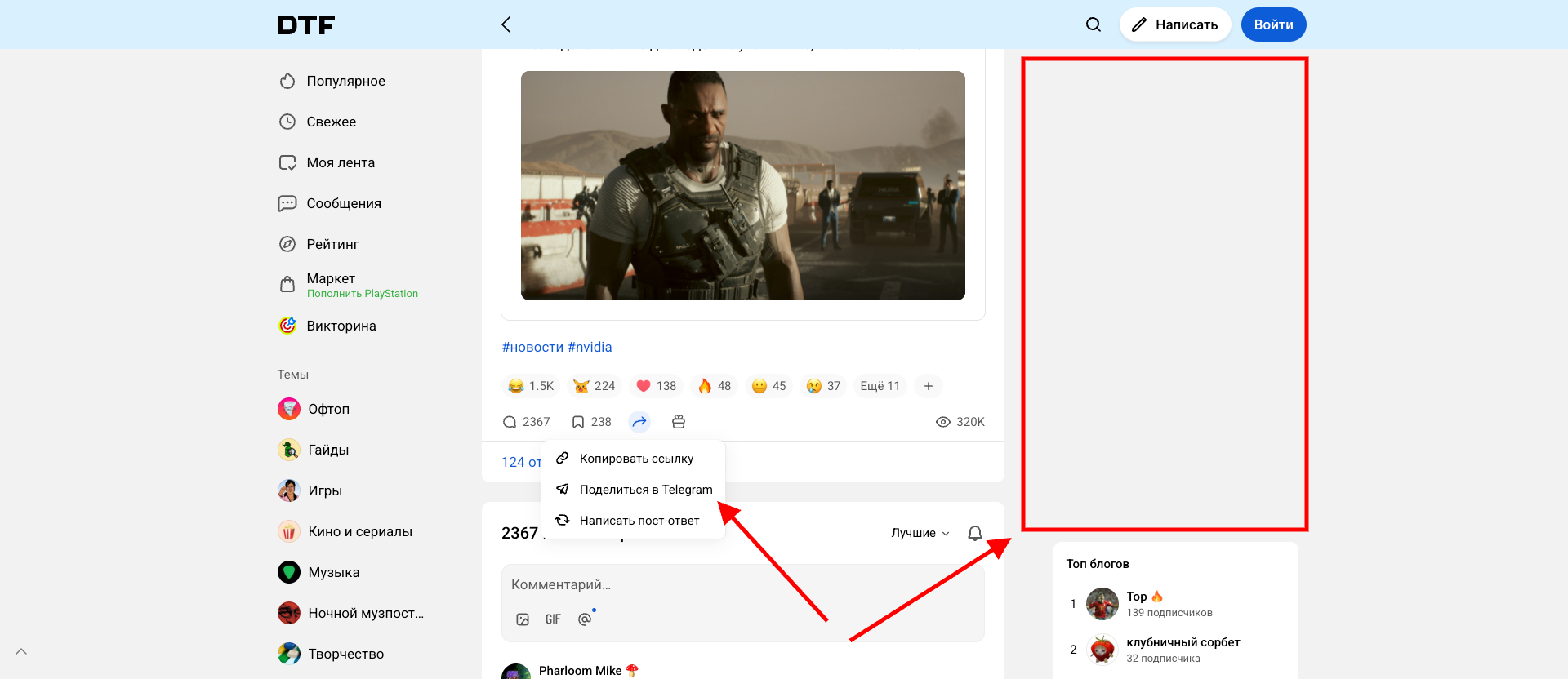The image size is (1568, 679).
Task: Open search with the magnifier icon
Action: point(1094,24)
